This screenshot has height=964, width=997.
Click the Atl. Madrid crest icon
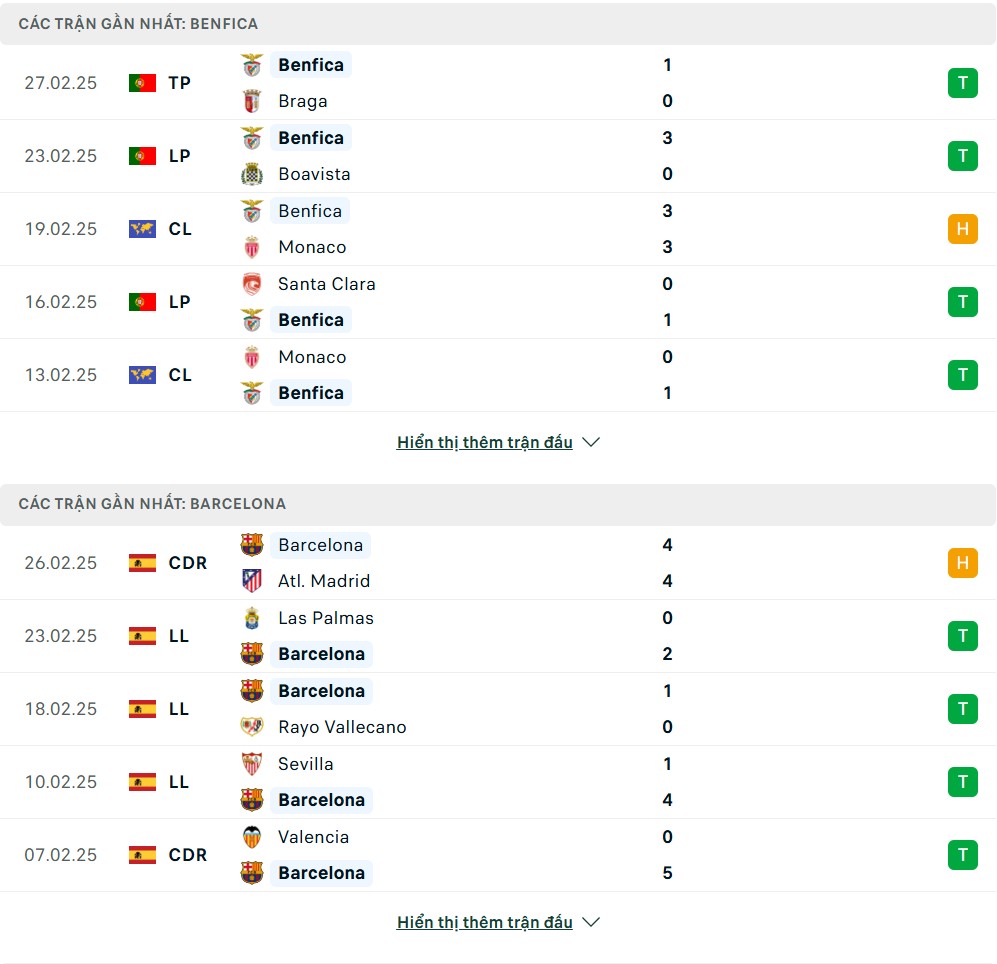pyautogui.click(x=252, y=581)
